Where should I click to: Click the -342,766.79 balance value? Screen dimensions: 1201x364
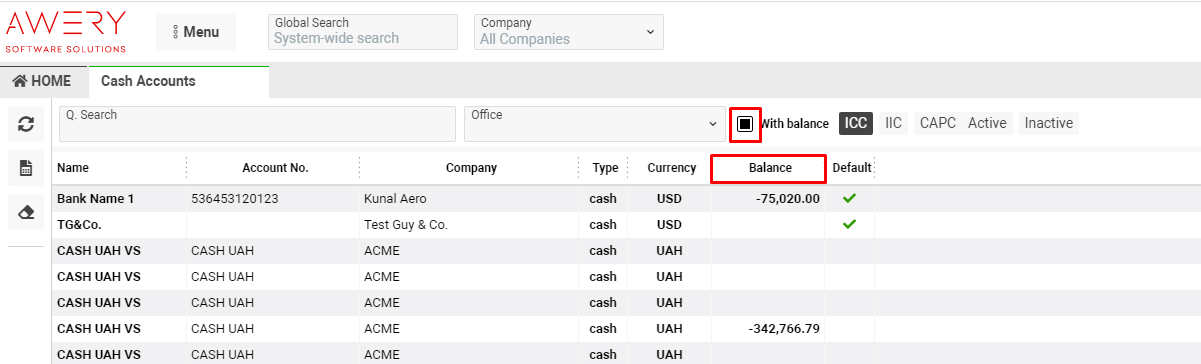pyautogui.click(x=784, y=329)
